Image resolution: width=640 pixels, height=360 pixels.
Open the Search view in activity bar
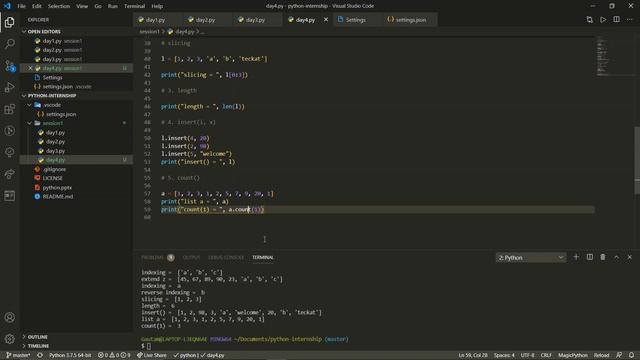tap(9, 44)
